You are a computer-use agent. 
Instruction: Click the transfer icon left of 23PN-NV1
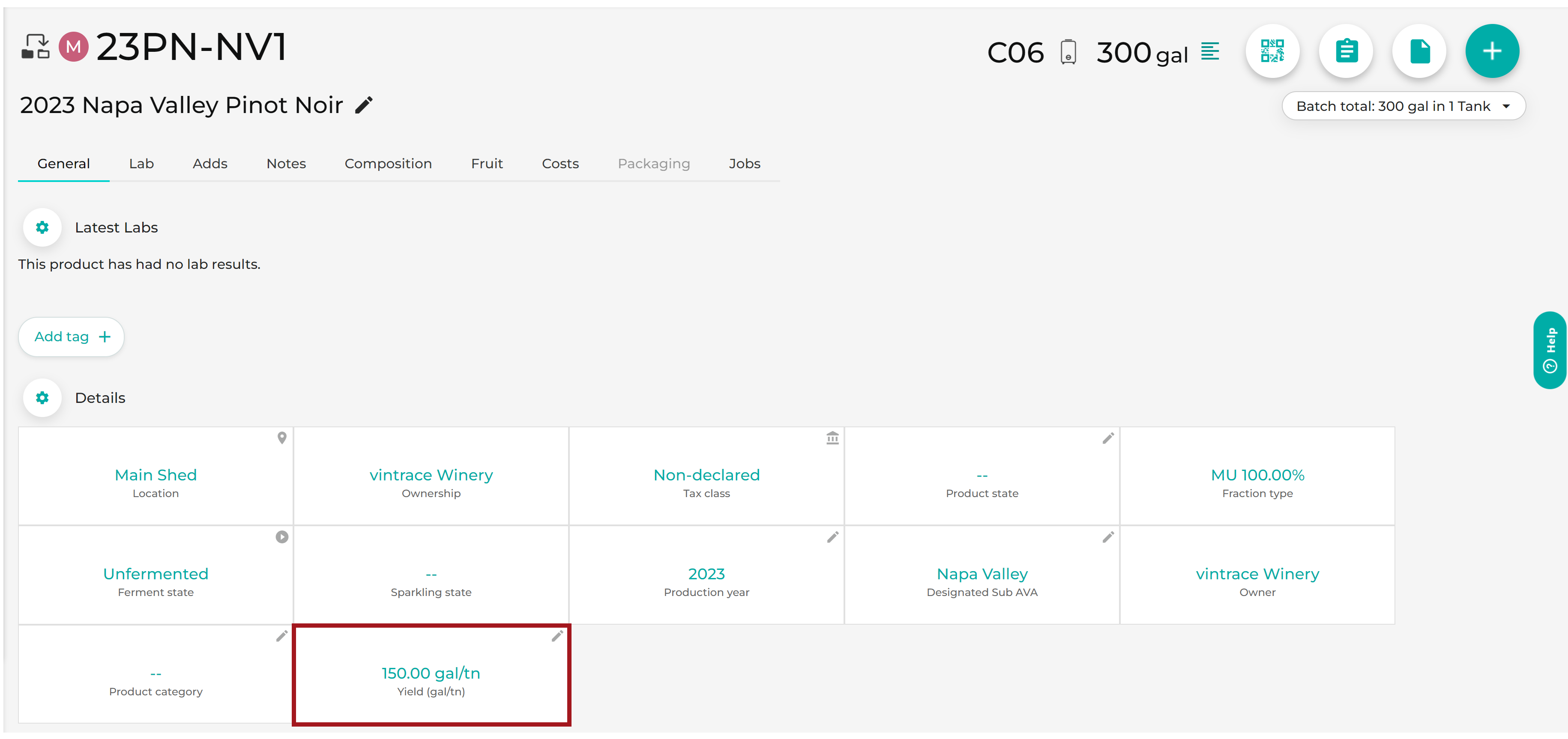(36, 47)
